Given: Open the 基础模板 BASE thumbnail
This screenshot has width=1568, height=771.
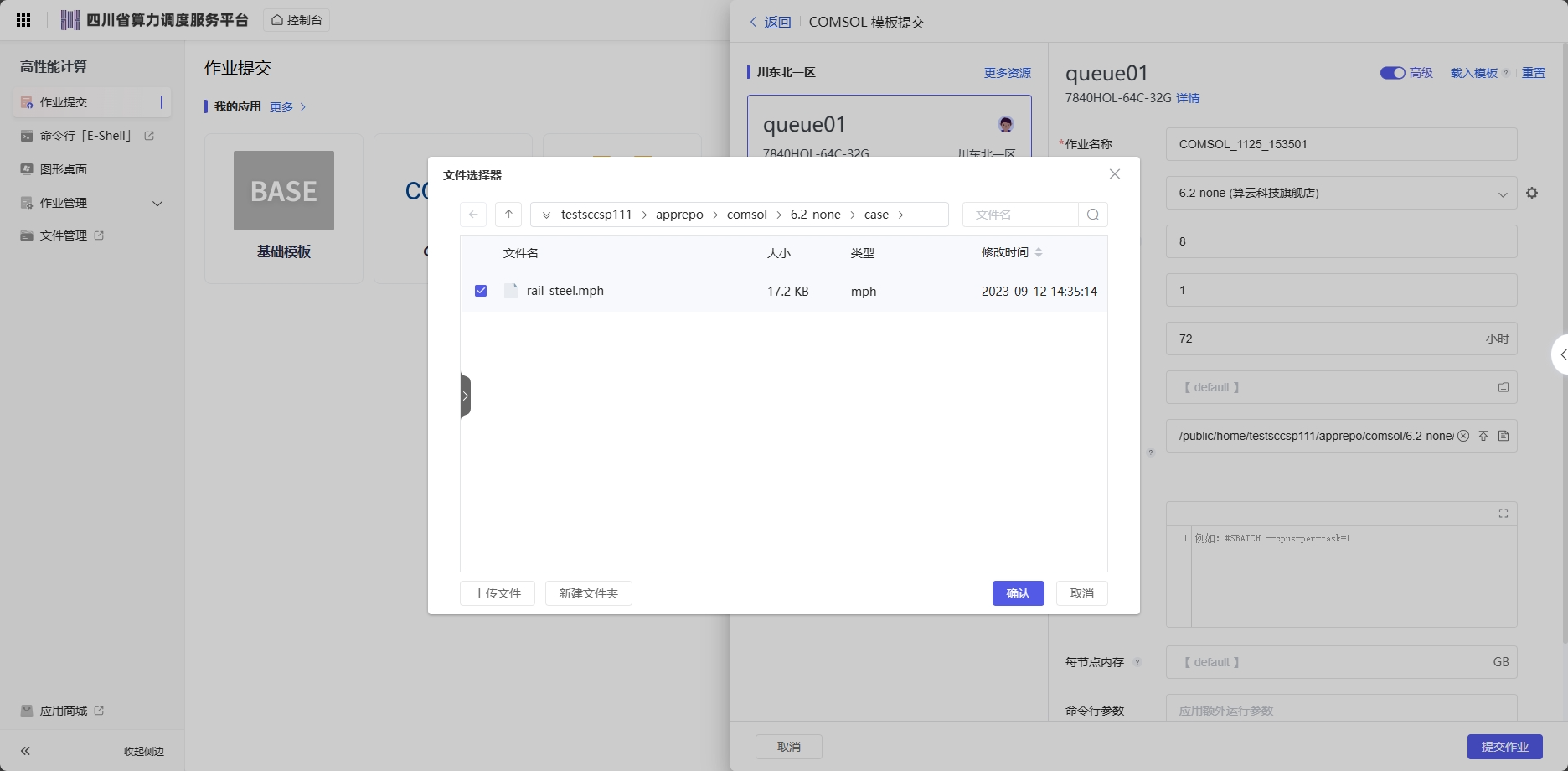Looking at the screenshot, I should coord(284,190).
